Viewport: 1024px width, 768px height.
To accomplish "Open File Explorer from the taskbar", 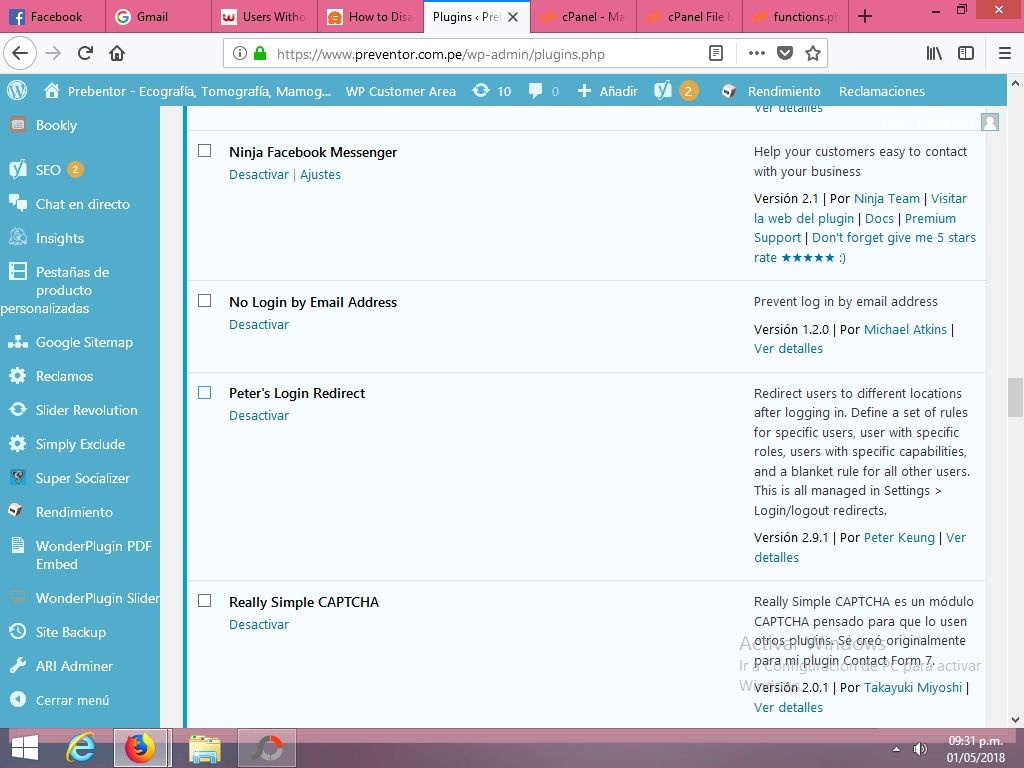I will (204, 748).
